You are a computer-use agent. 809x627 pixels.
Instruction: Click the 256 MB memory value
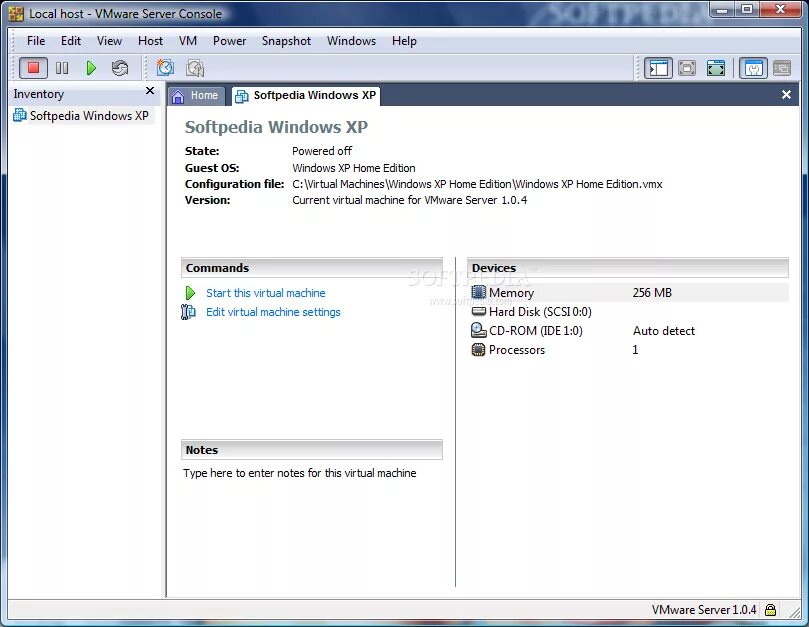click(x=652, y=293)
